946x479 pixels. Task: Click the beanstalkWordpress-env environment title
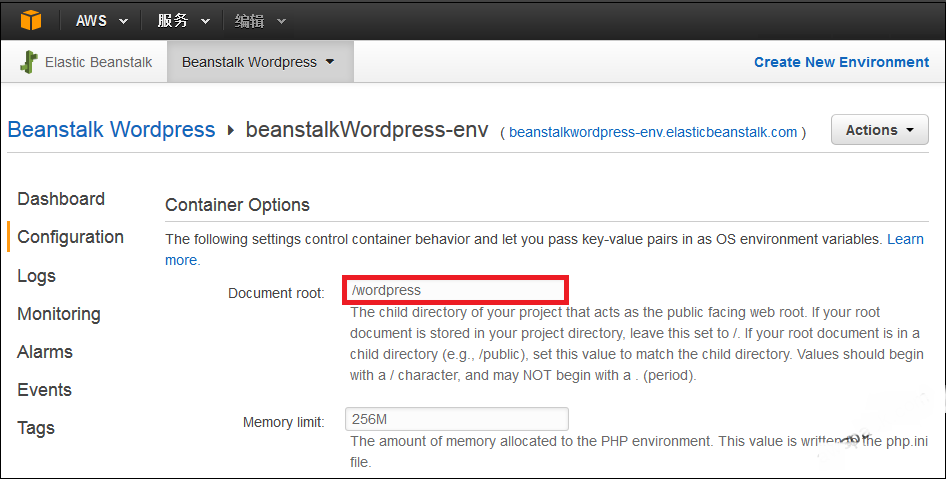coord(367,130)
